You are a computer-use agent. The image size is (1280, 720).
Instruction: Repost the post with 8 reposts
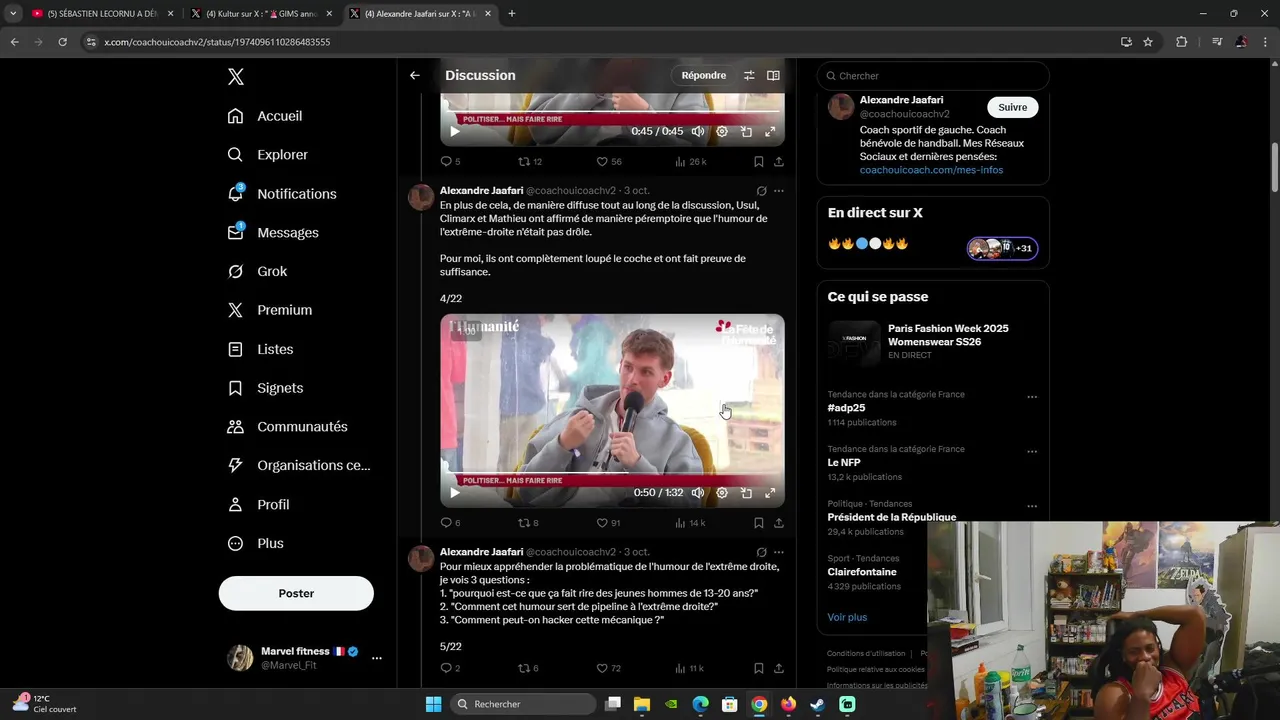pos(528,523)
